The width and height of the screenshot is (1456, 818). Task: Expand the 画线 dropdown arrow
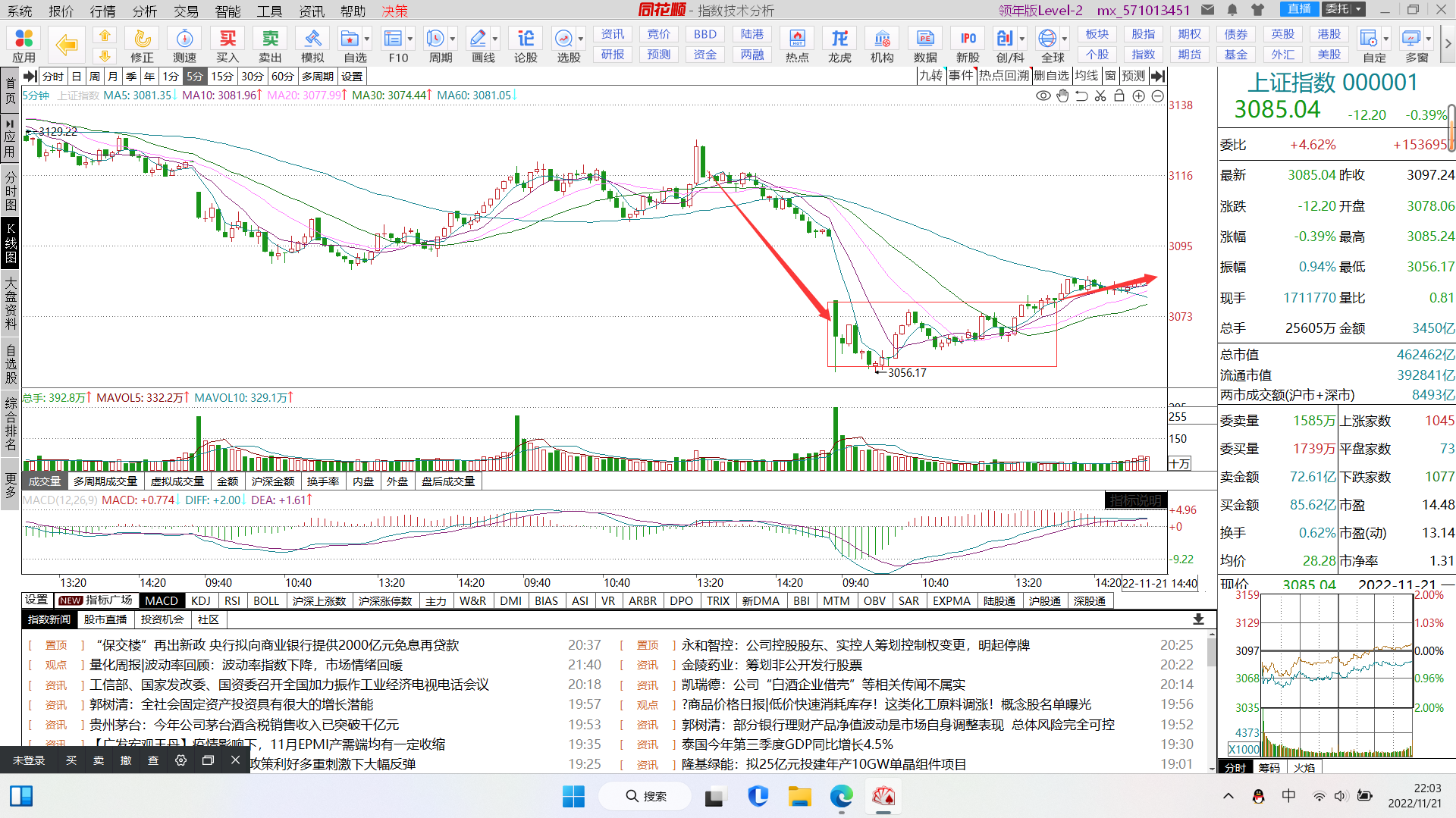(495, 39)
